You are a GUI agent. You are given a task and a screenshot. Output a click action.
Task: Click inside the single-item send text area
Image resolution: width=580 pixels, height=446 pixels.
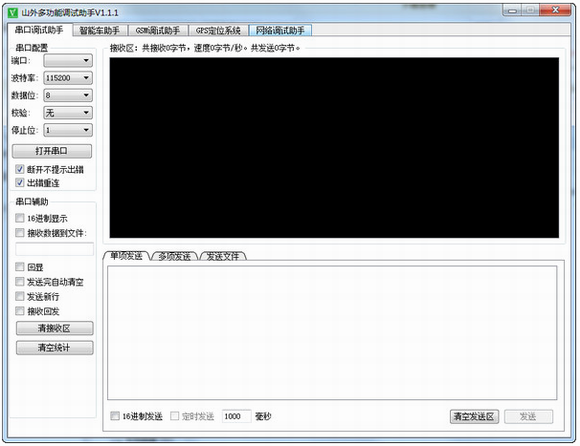[332, 332]
